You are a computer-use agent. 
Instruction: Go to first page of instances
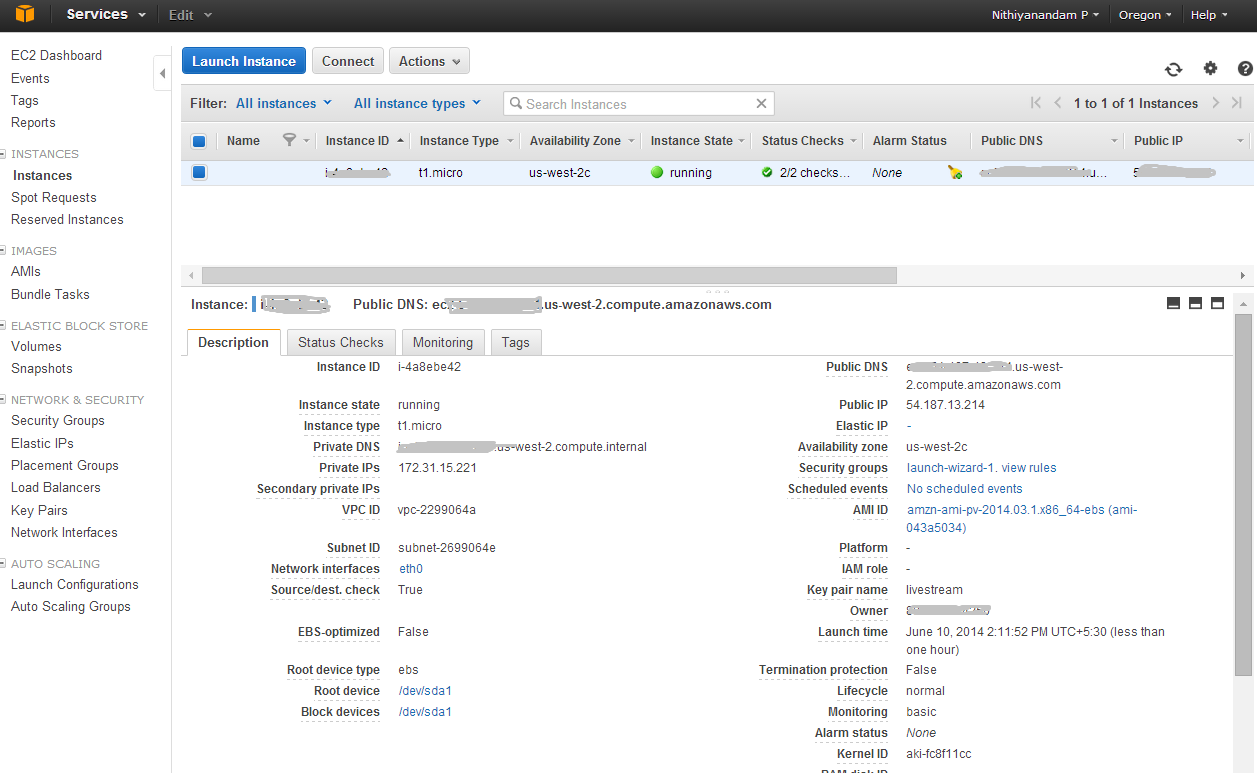1035,103
